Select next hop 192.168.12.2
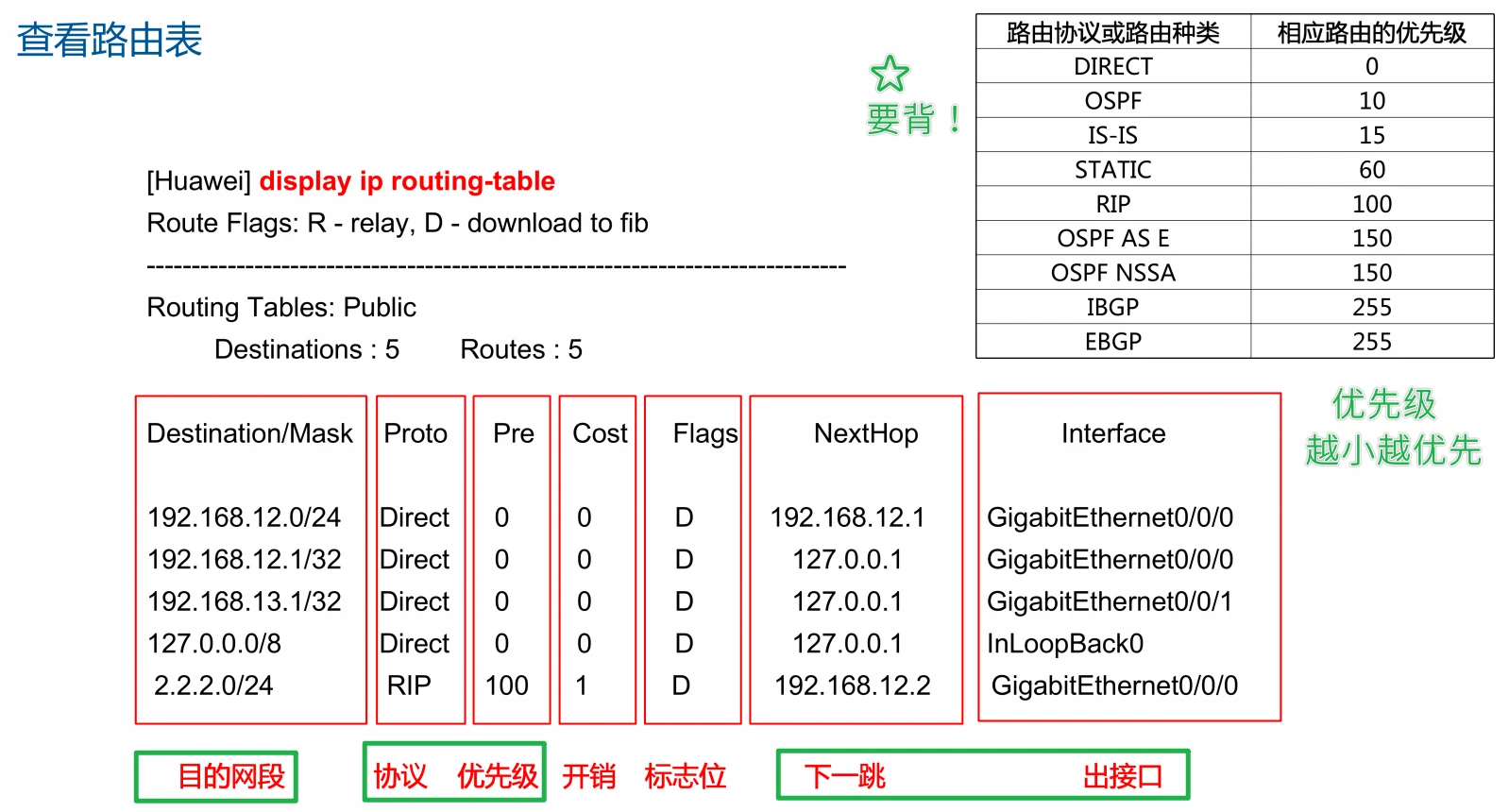 click(x=853, y=685)
